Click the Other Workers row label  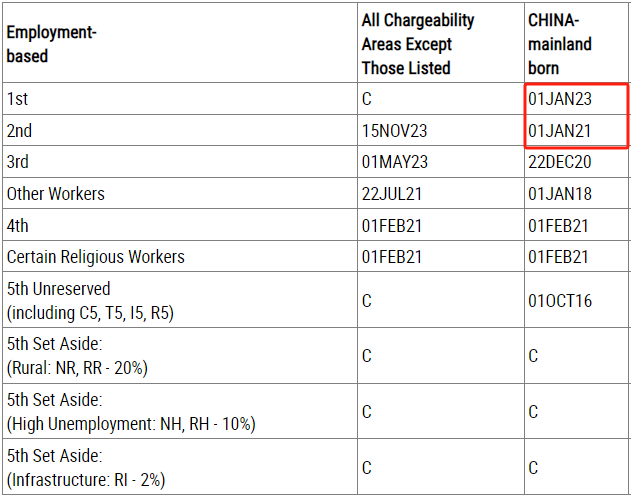pos(56,194)
